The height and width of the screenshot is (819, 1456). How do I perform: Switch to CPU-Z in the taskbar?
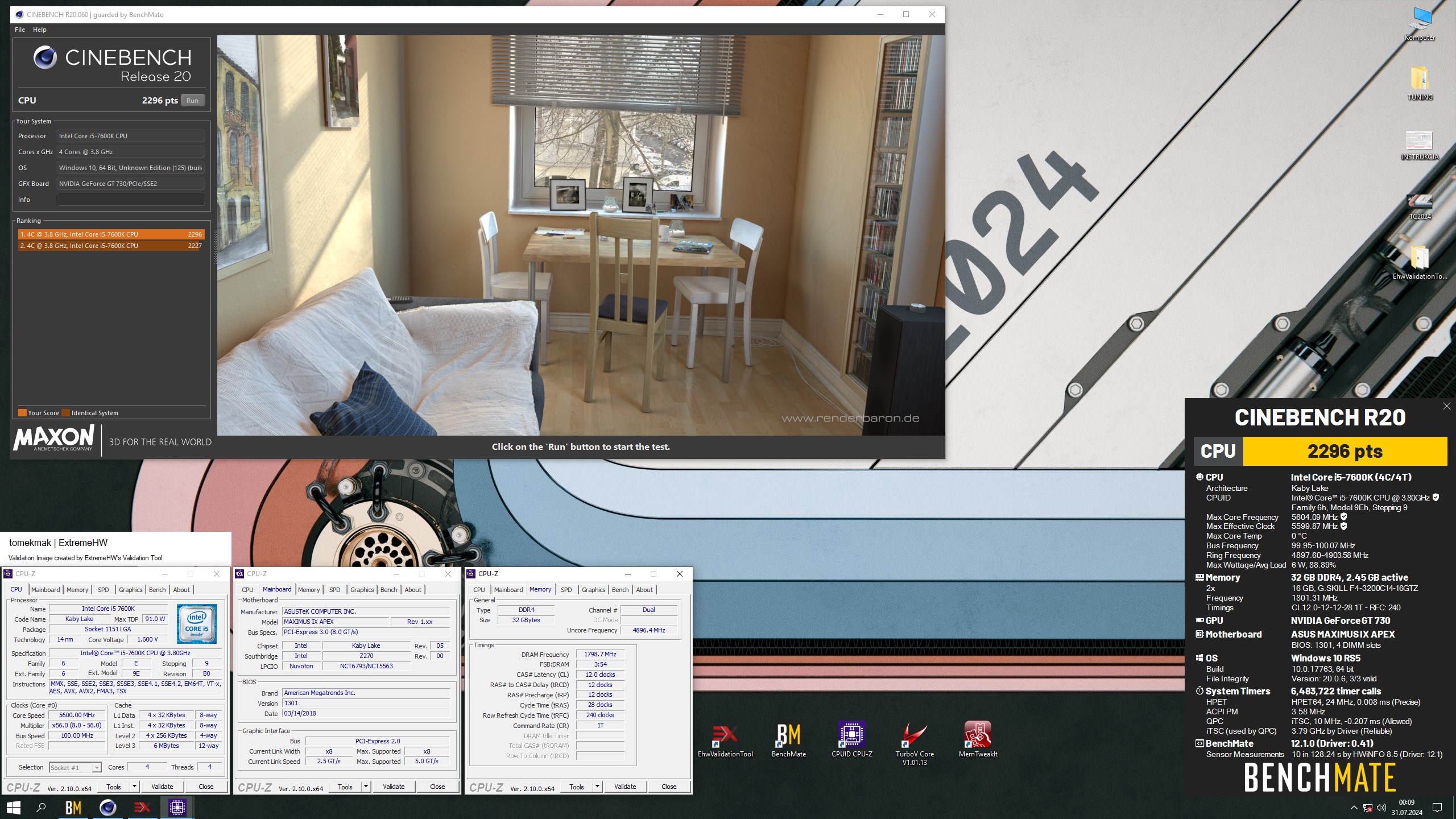[x=177, y=807]
